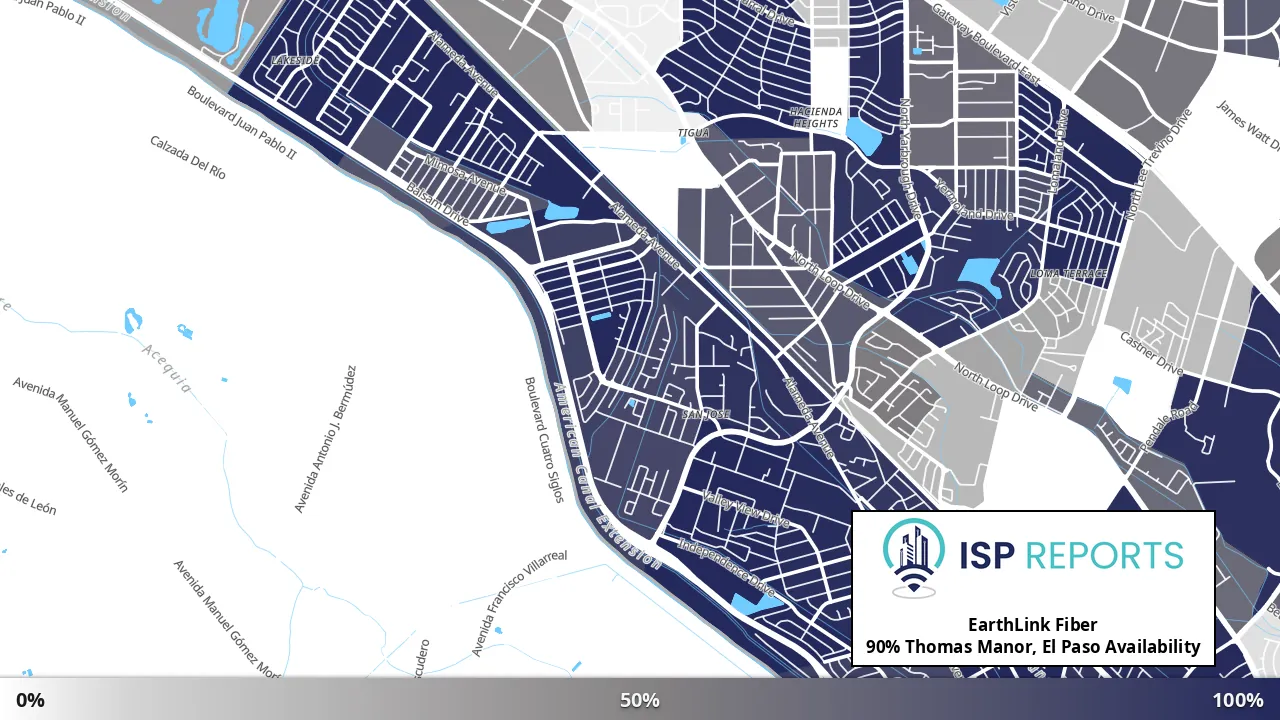Click the LAKESIDE neighborhood label
Screen dimensions: 1280x720
(x=296, y=61)
